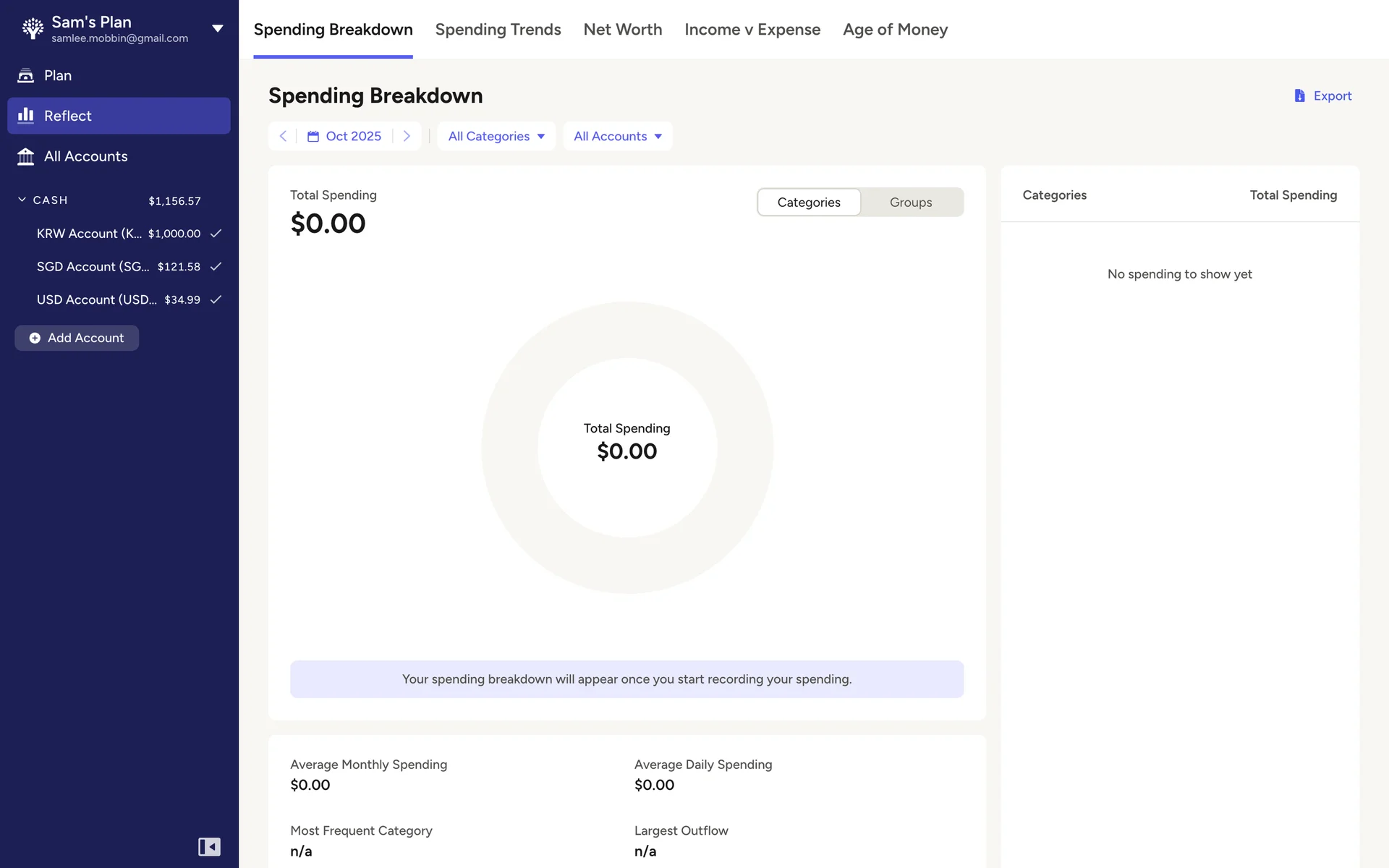
Task: Collapse the CASH accounts group
Action: point(22,200)
